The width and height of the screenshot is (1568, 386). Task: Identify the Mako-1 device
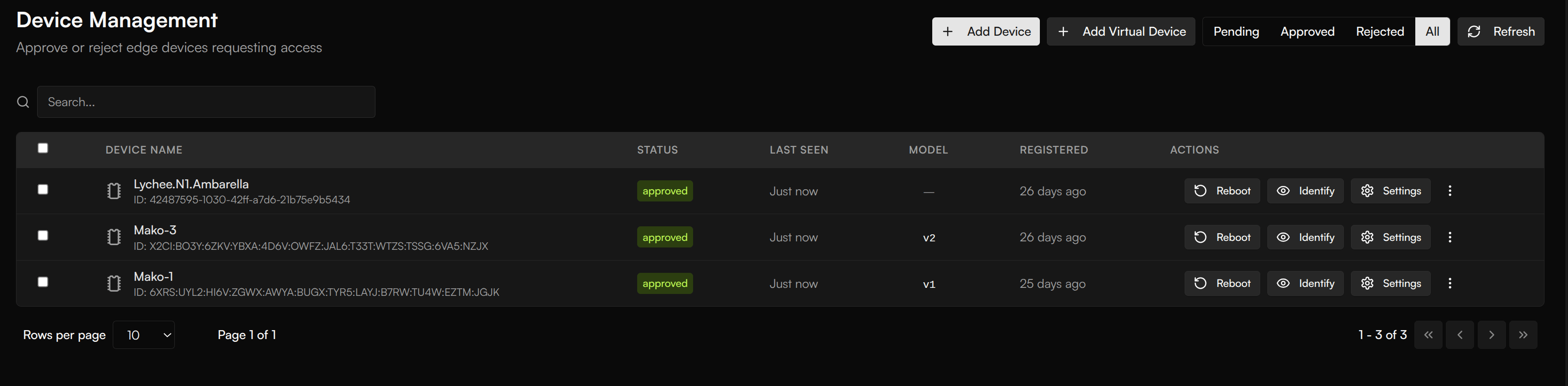[x=1305, y=283]
